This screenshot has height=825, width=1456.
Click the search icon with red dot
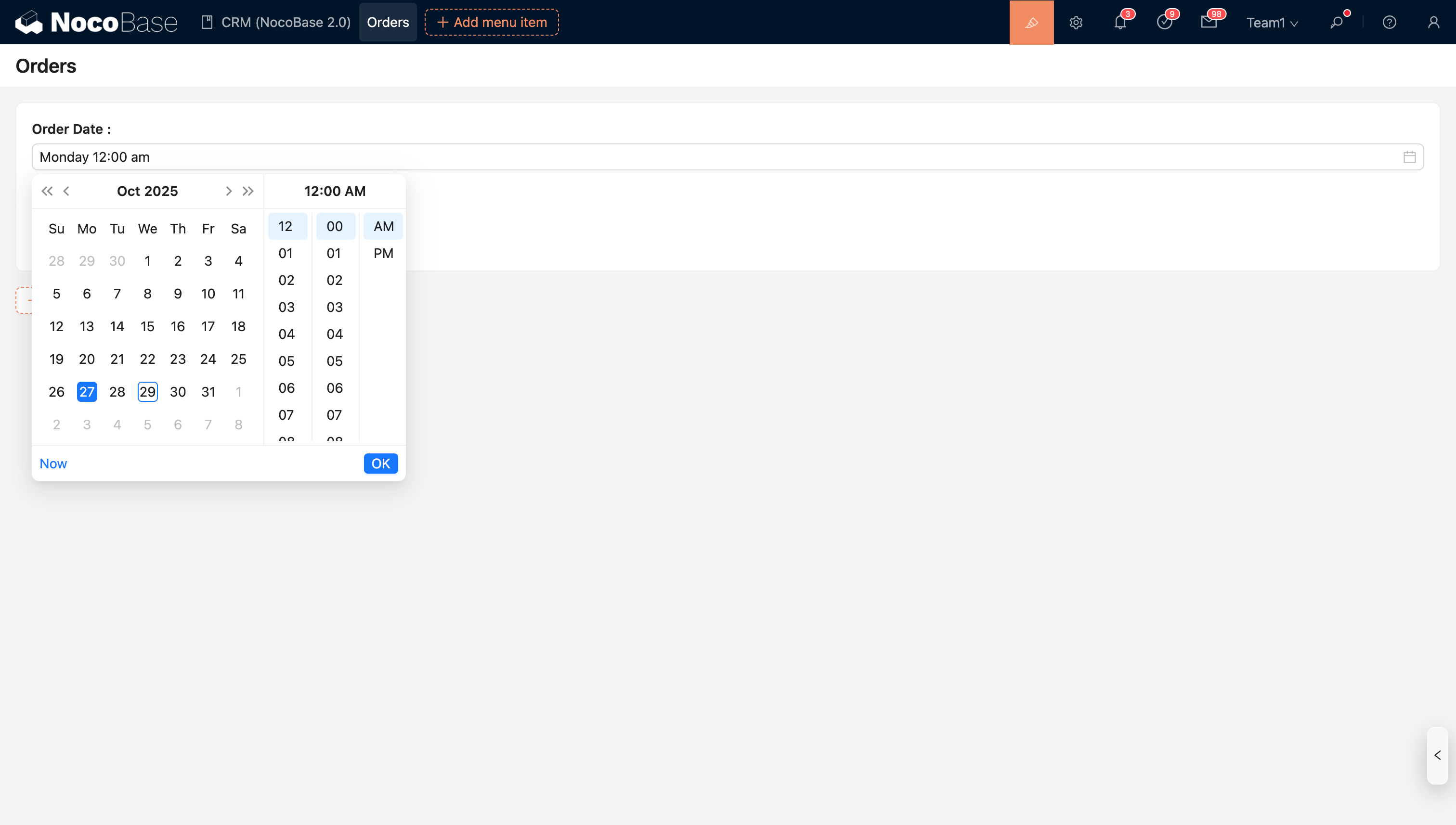[x=1337, y=22]
